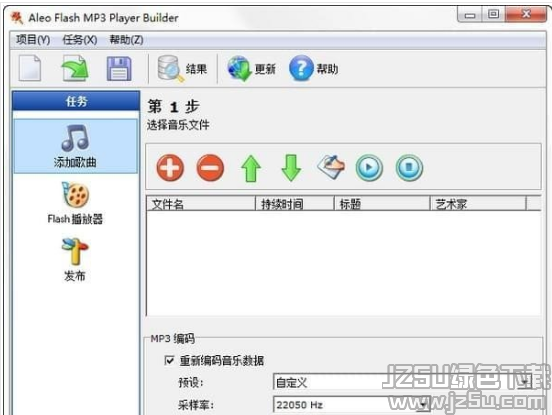Open 结果 results toolbar button
This screenshot has height=415, width=552.
point(182,68)
